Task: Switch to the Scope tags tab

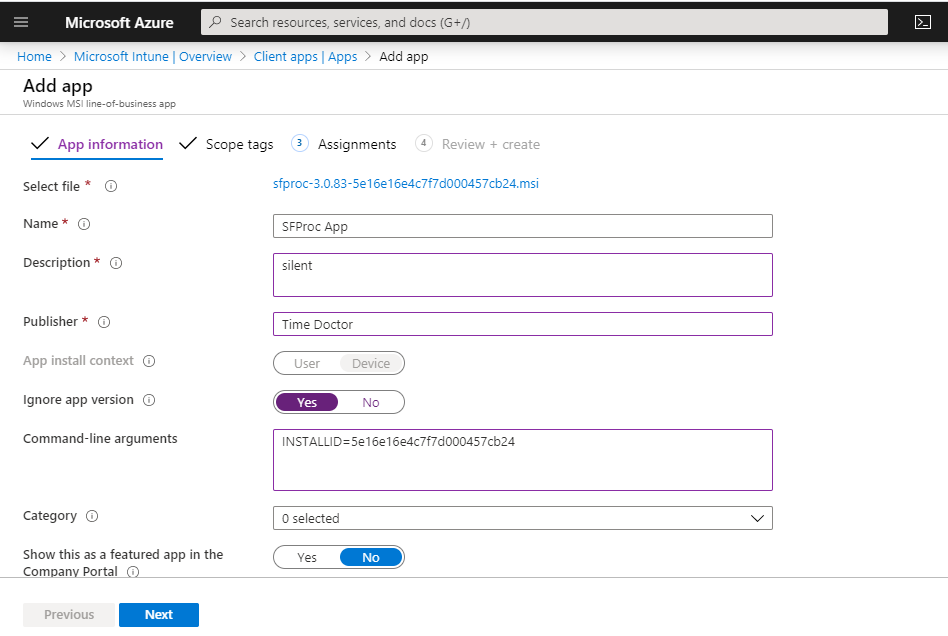Action: coord(227,144)
